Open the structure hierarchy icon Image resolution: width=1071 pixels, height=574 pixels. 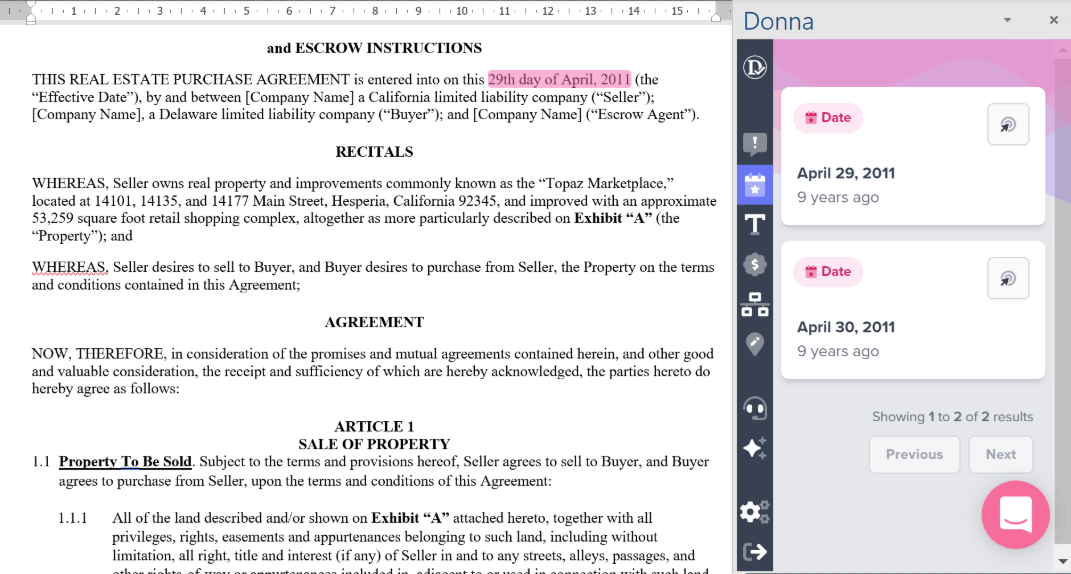click(x=755, y=304)
